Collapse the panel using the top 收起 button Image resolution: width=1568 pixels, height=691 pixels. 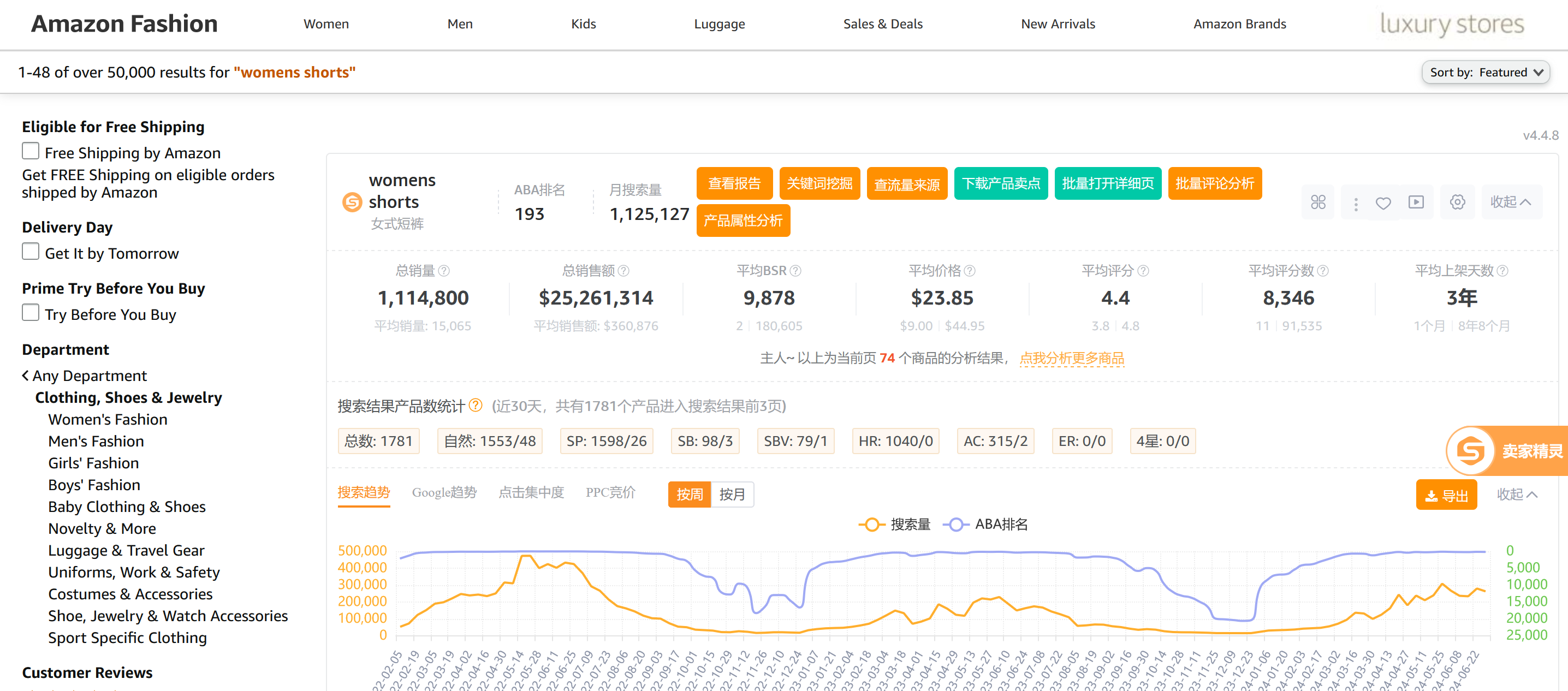tap(1510, 202)
